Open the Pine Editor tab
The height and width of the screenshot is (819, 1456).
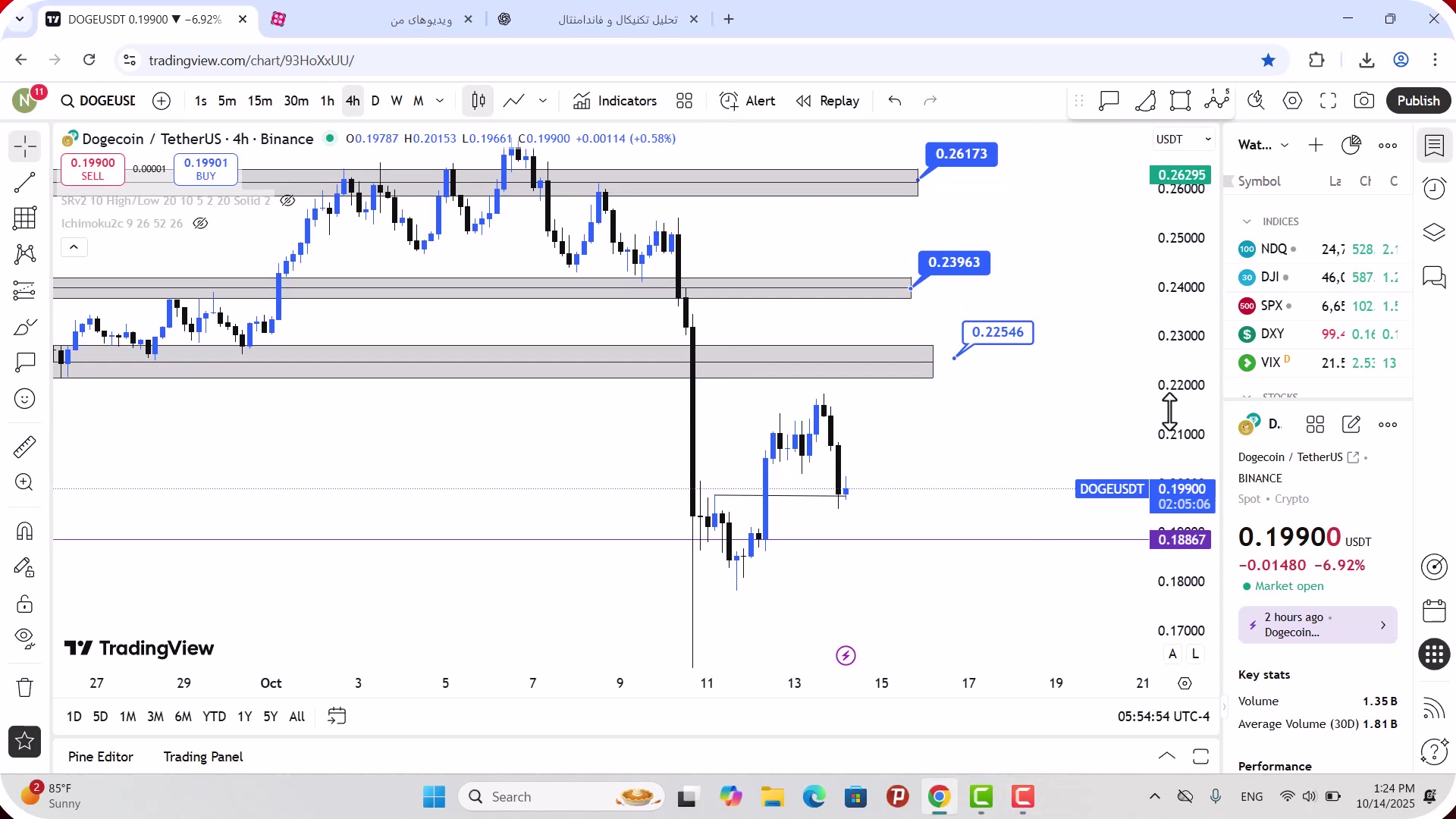(100, 757)
